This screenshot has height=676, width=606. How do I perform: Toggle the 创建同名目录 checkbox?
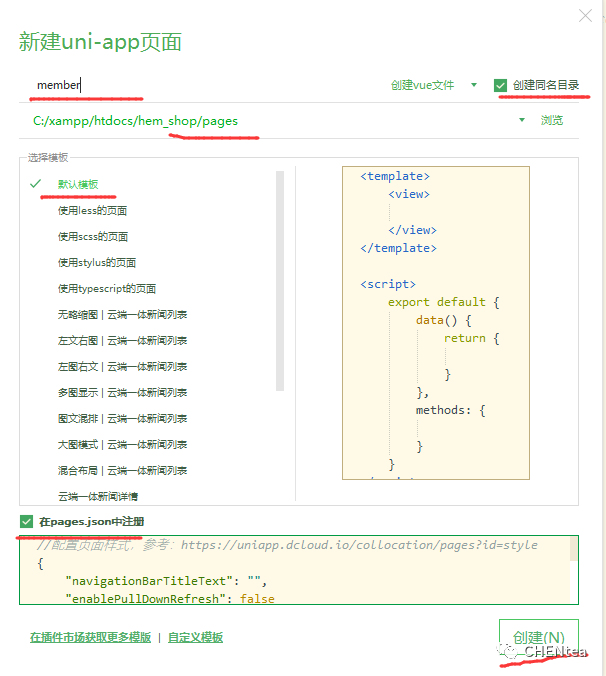(x=500, y=85)
